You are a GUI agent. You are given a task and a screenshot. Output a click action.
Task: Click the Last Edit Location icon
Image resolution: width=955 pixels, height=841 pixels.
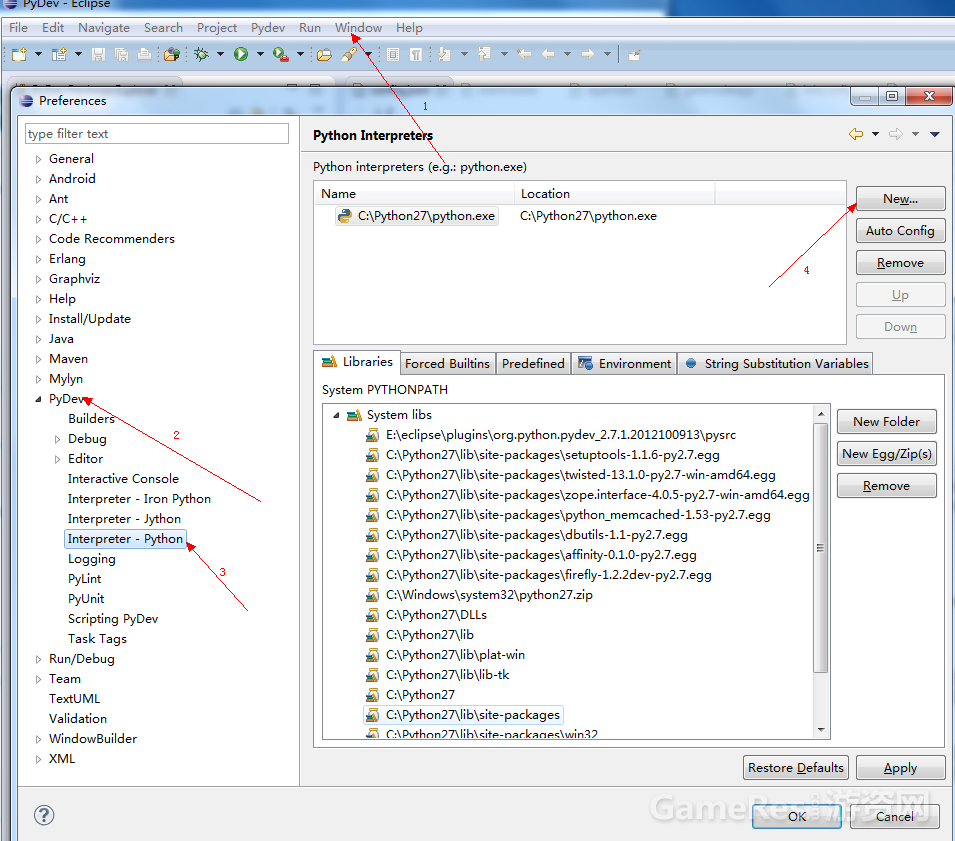pyautogui.click(x=524, y=54)
